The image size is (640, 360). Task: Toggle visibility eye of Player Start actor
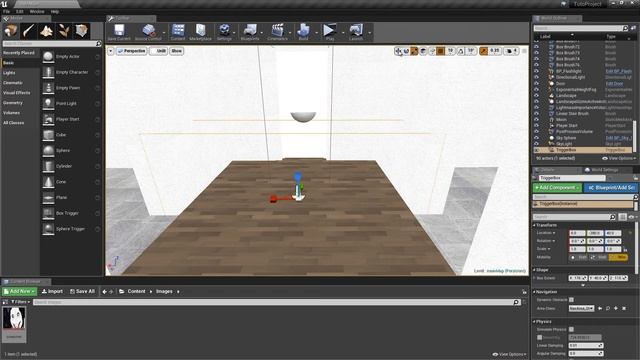[536, 126]
